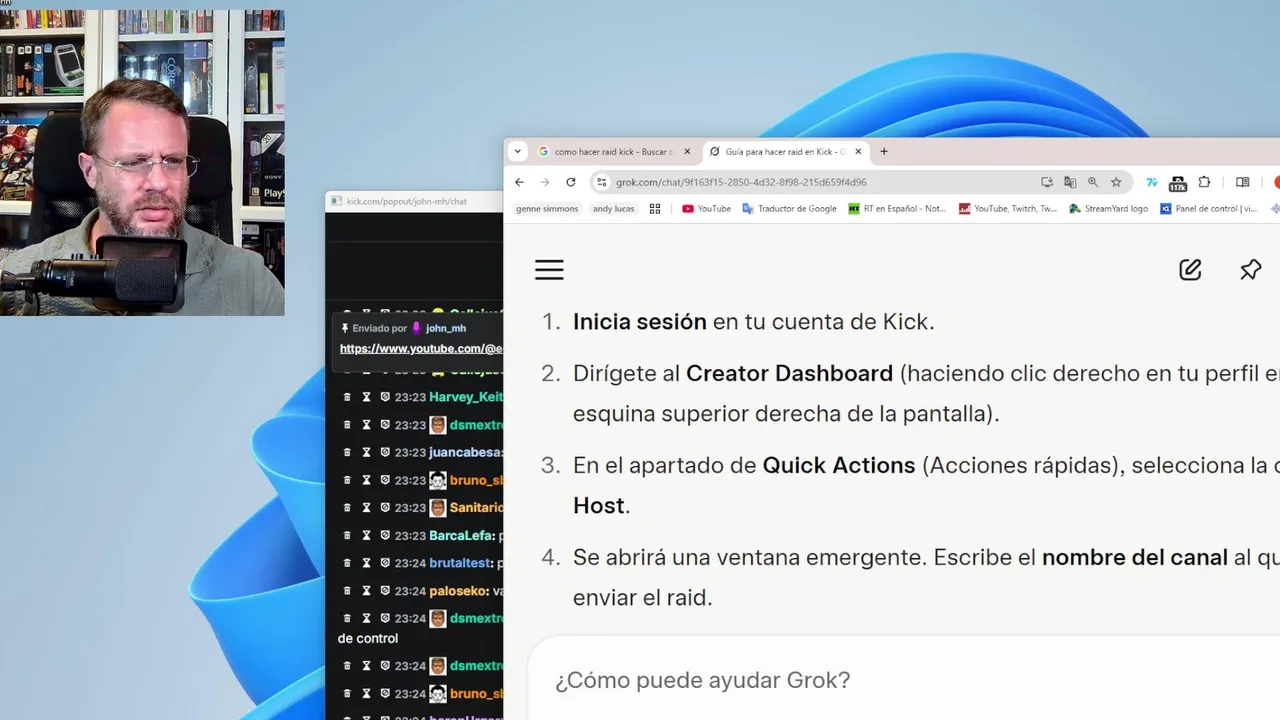The image size is (1280, 720).
Task: Click the Harvey_Keit username in Kick chat
Action: (x=466, y=397)
